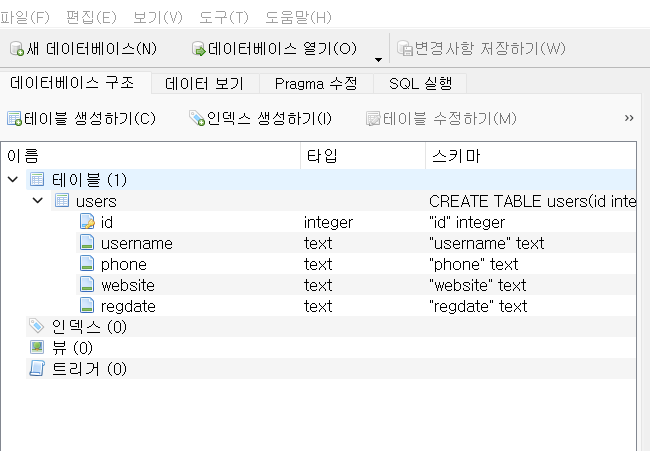Select the id field name
Image resolution: width=650 pixels, height=451 pixels.
point(107,222)
